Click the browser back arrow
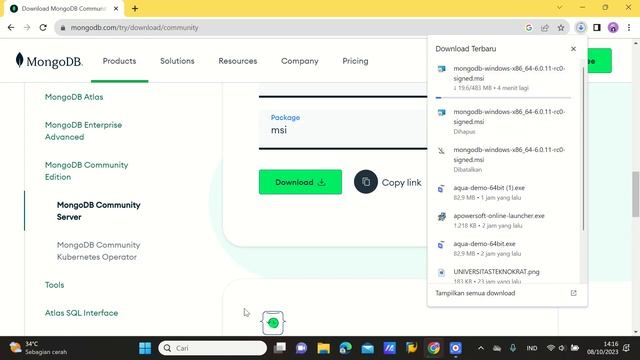This screenshot has height=360, width=640. click(11, 27)
